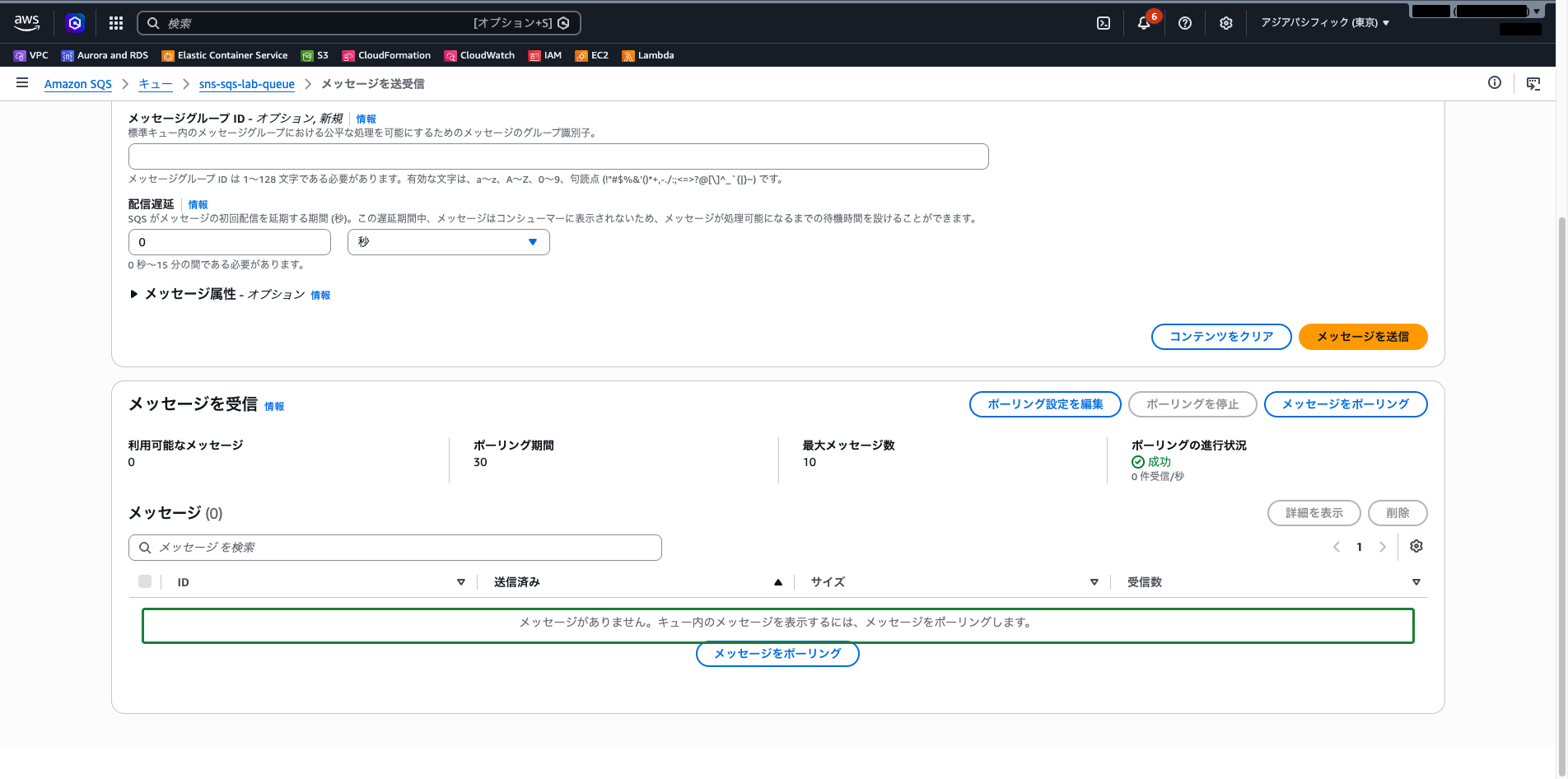Click the top メッセージをポーリング button
The height and width of the screenshot is (779, 1568).
pyautogui.click(x=1346, y=404)
